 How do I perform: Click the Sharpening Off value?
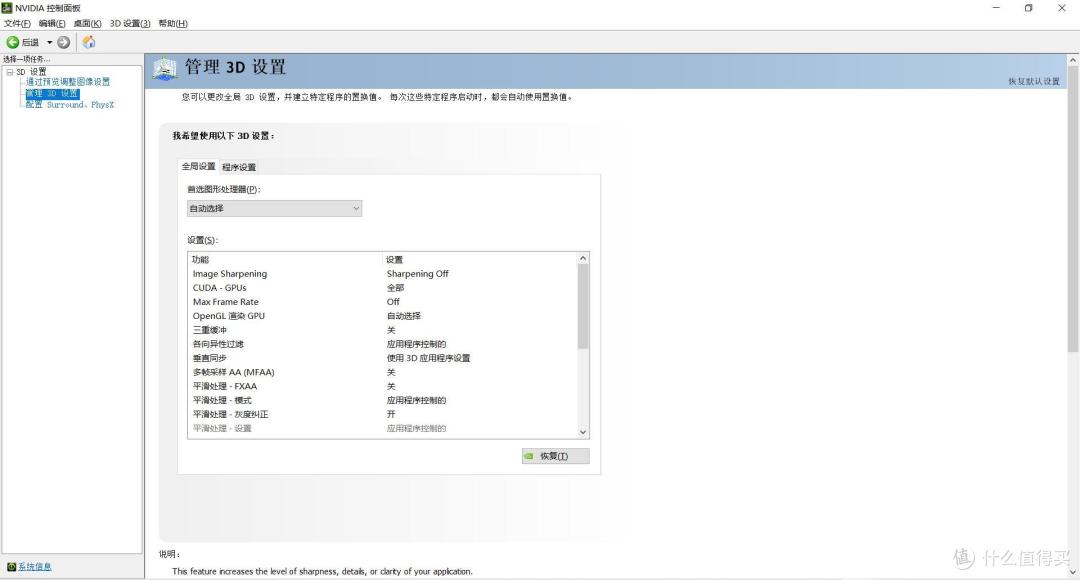coord(417,273)
